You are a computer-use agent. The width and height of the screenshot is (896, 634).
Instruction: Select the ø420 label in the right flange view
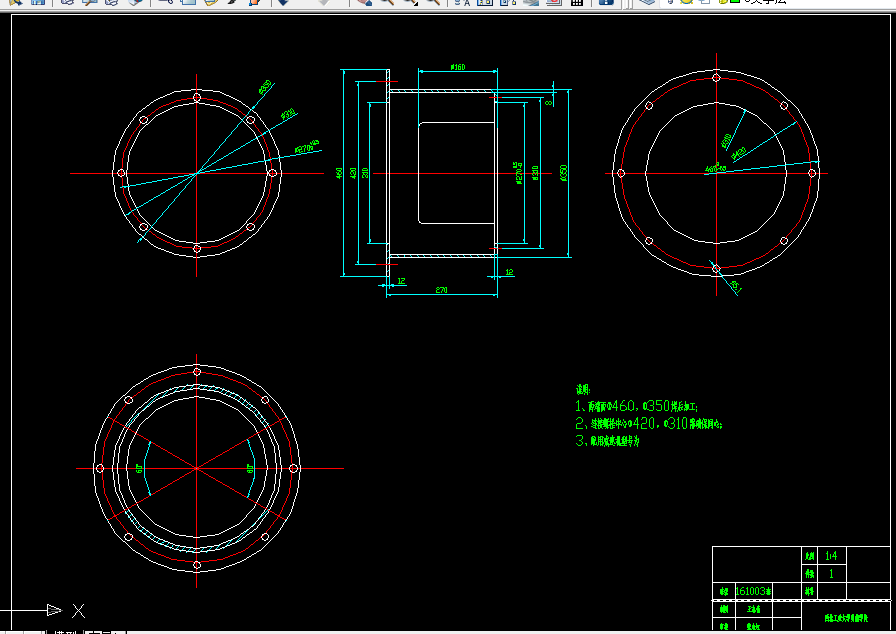tap(739, 154)
